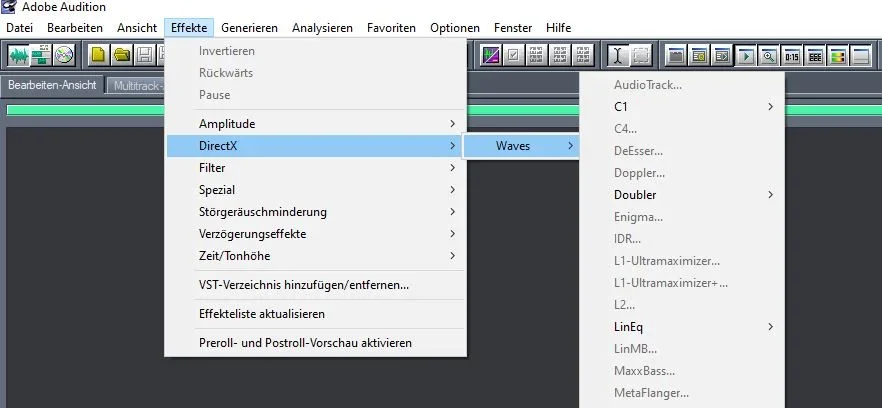
Task: Open the Optionen menu
Action: click(455, 28)
